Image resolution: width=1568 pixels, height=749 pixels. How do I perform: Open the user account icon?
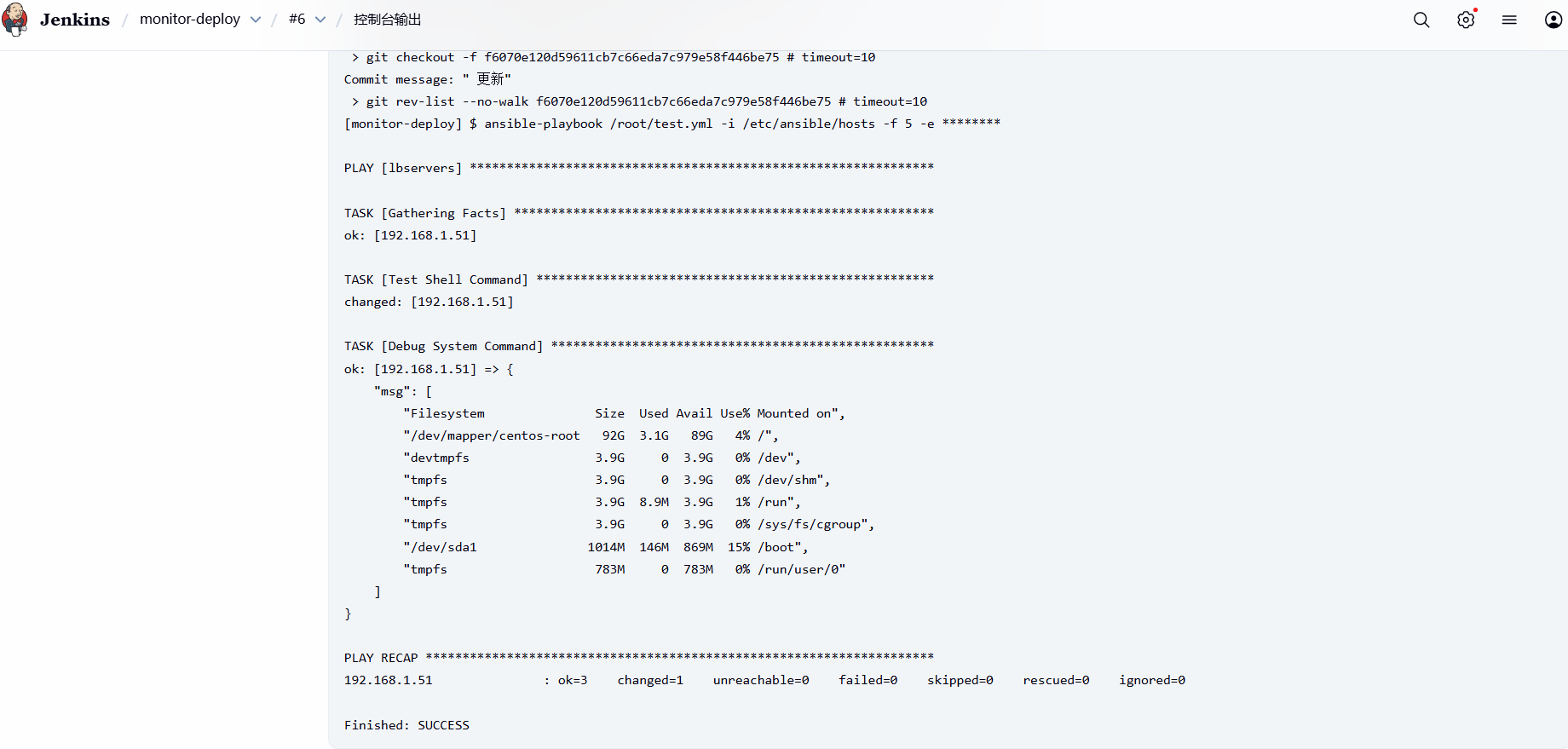coord(1553,20)
